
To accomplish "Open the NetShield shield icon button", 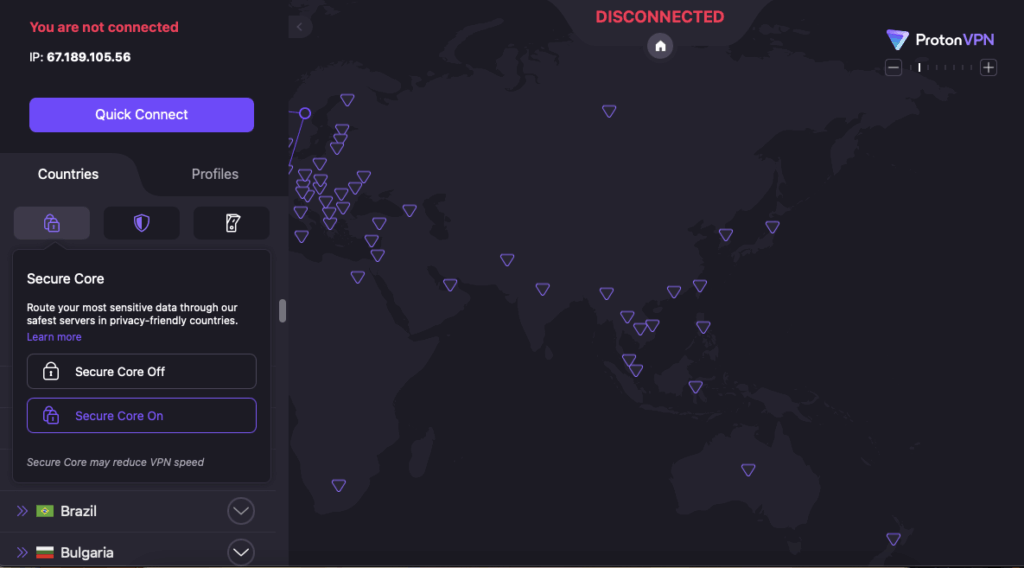I will 141,223.
